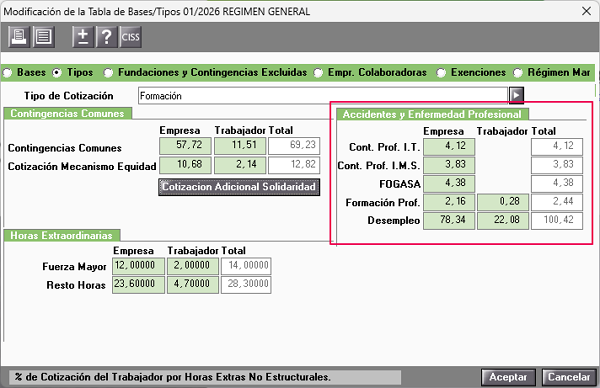Click the Horas Extraordinarias section header
Screen dimensions: 600x388
pyautogui.click(x=62, y=235)
